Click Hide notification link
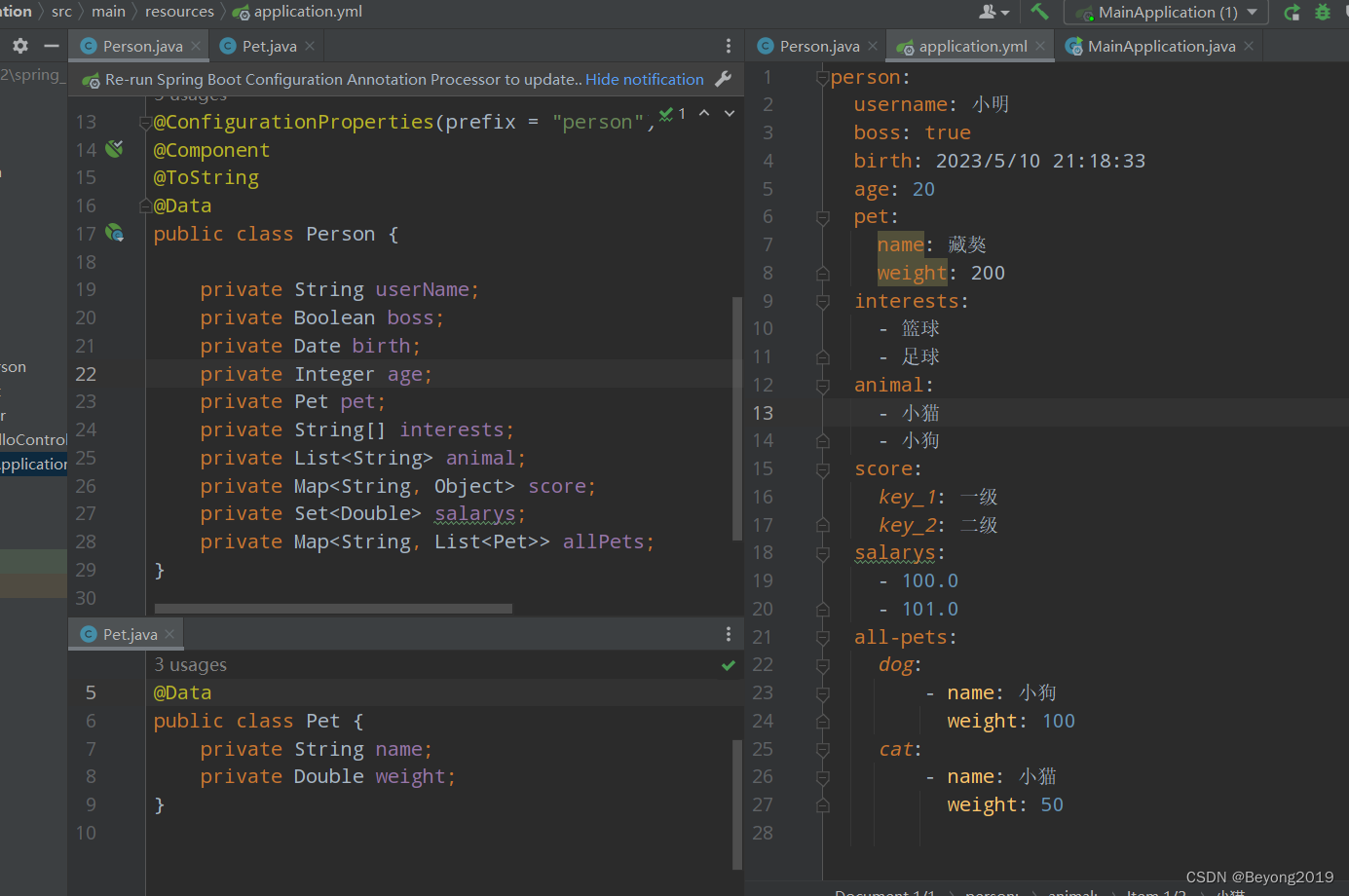 click(x=644, y=80)
